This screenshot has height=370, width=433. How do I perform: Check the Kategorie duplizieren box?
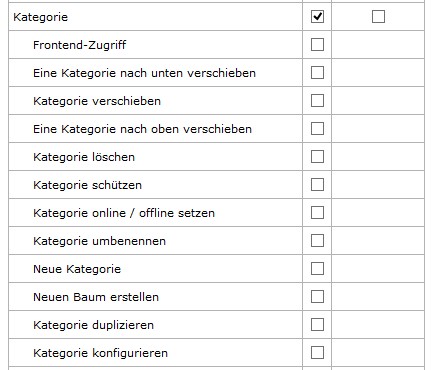(317, 324)
